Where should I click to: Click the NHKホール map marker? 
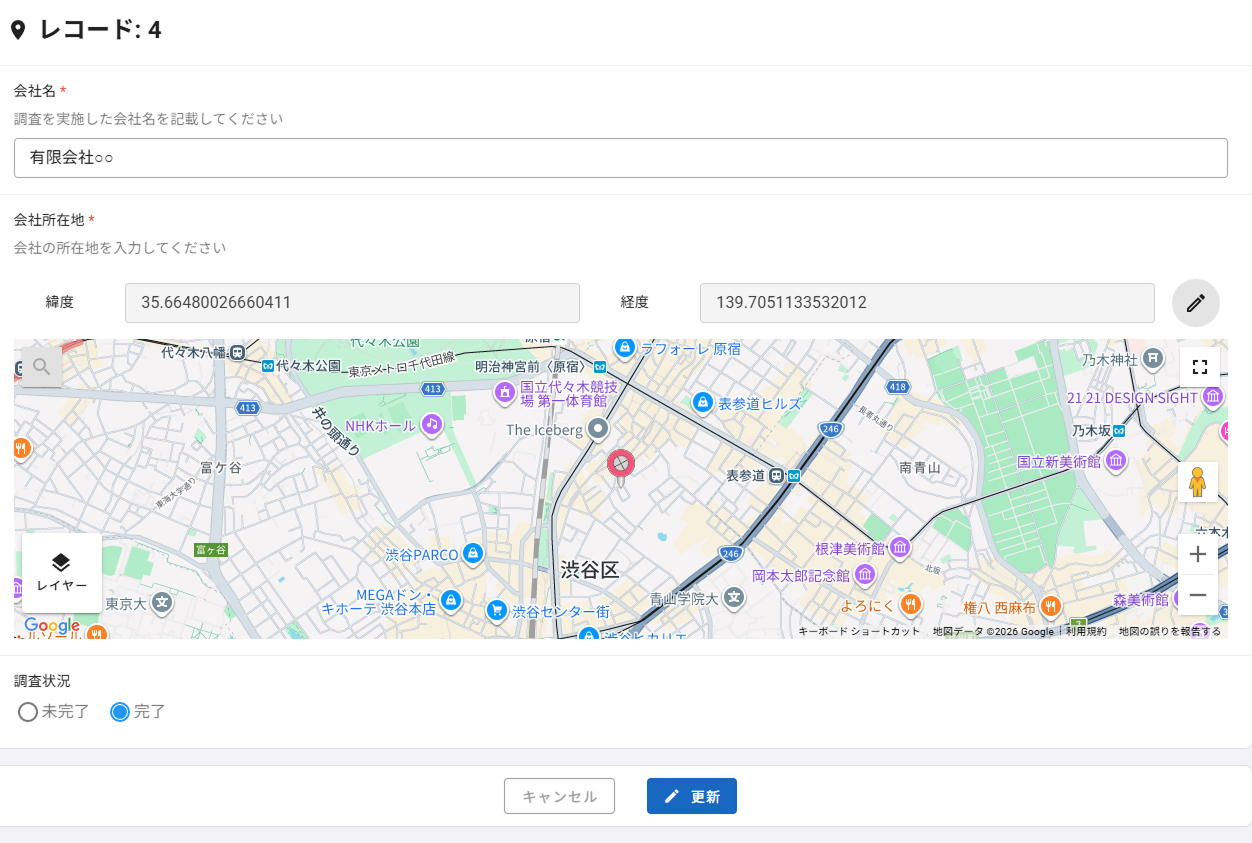click(x=431, y=425)
